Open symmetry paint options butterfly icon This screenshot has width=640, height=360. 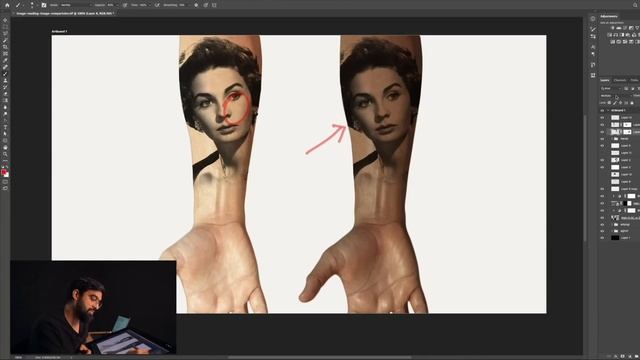click(x=214, y=5)
